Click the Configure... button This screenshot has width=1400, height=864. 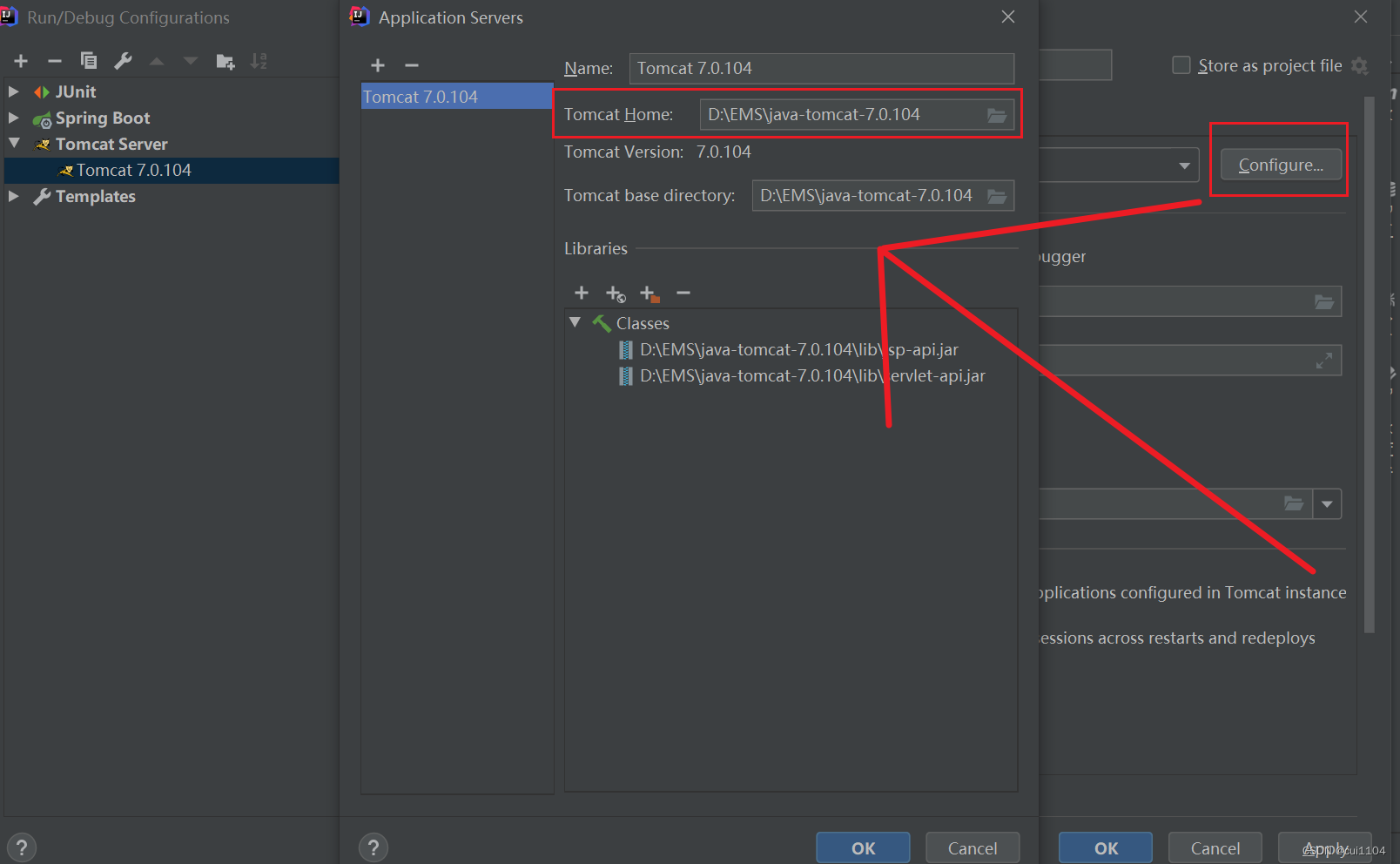(x=1281, y=165)
